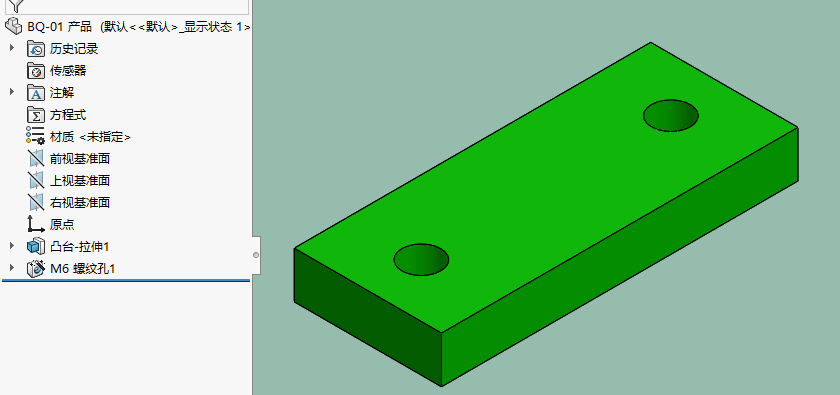Select the 传感器 text label
Viewport: 840px width, 395px height.
(68, 71)
